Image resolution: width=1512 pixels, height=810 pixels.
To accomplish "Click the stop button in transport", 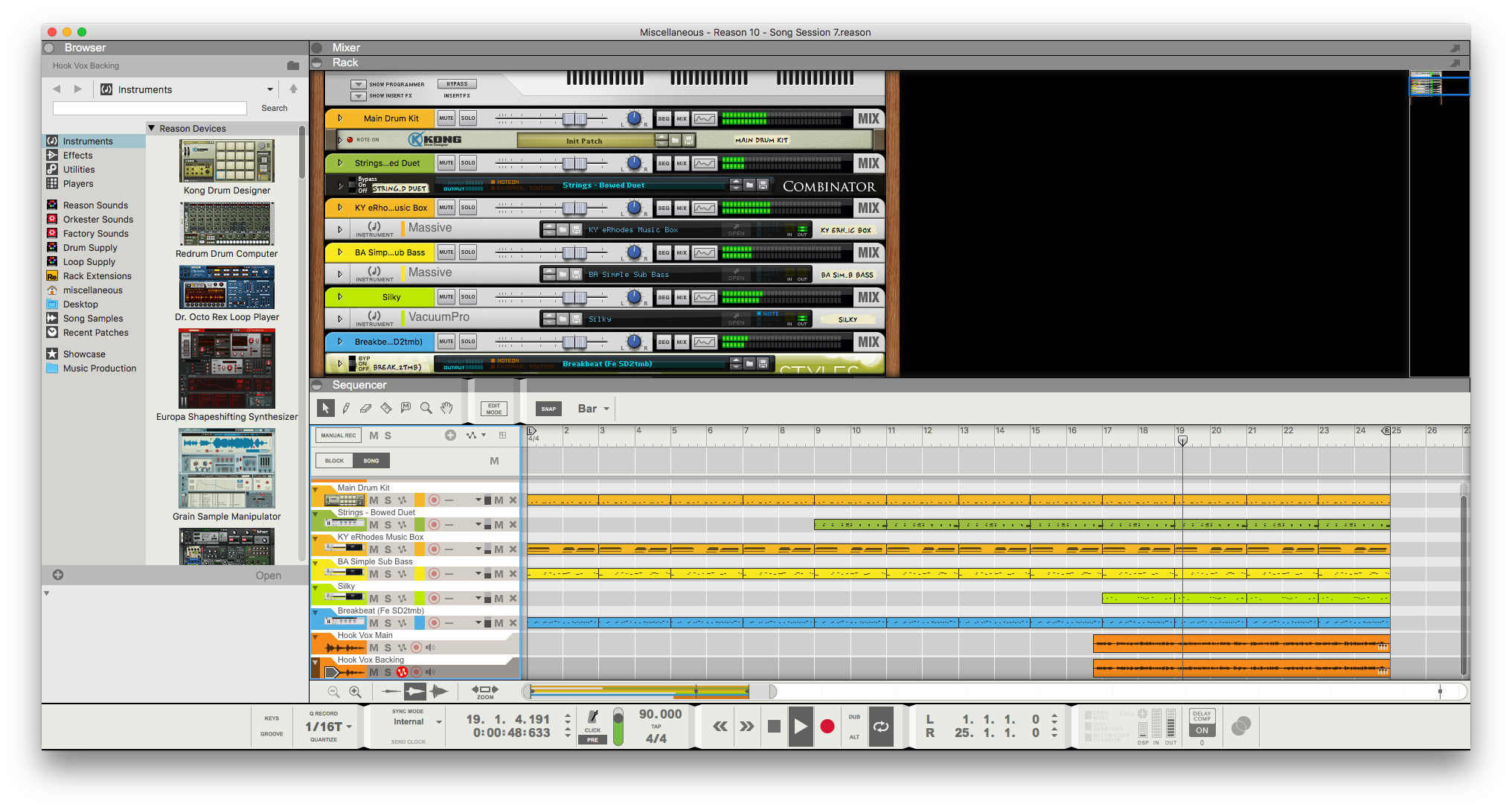I will coord(774,726).
